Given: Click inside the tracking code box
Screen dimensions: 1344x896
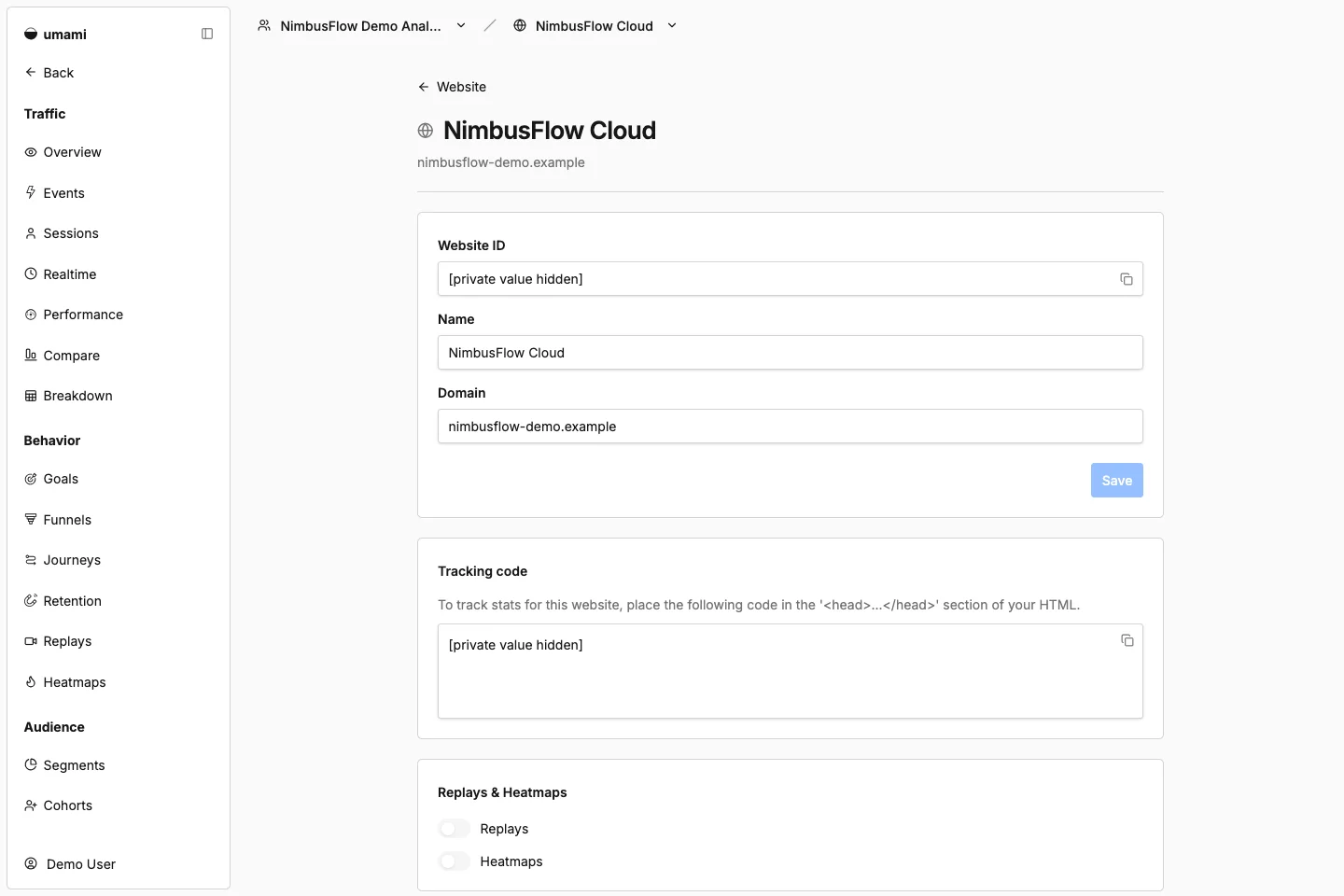Looking at the screenshot, I should [x=790, y=671].
